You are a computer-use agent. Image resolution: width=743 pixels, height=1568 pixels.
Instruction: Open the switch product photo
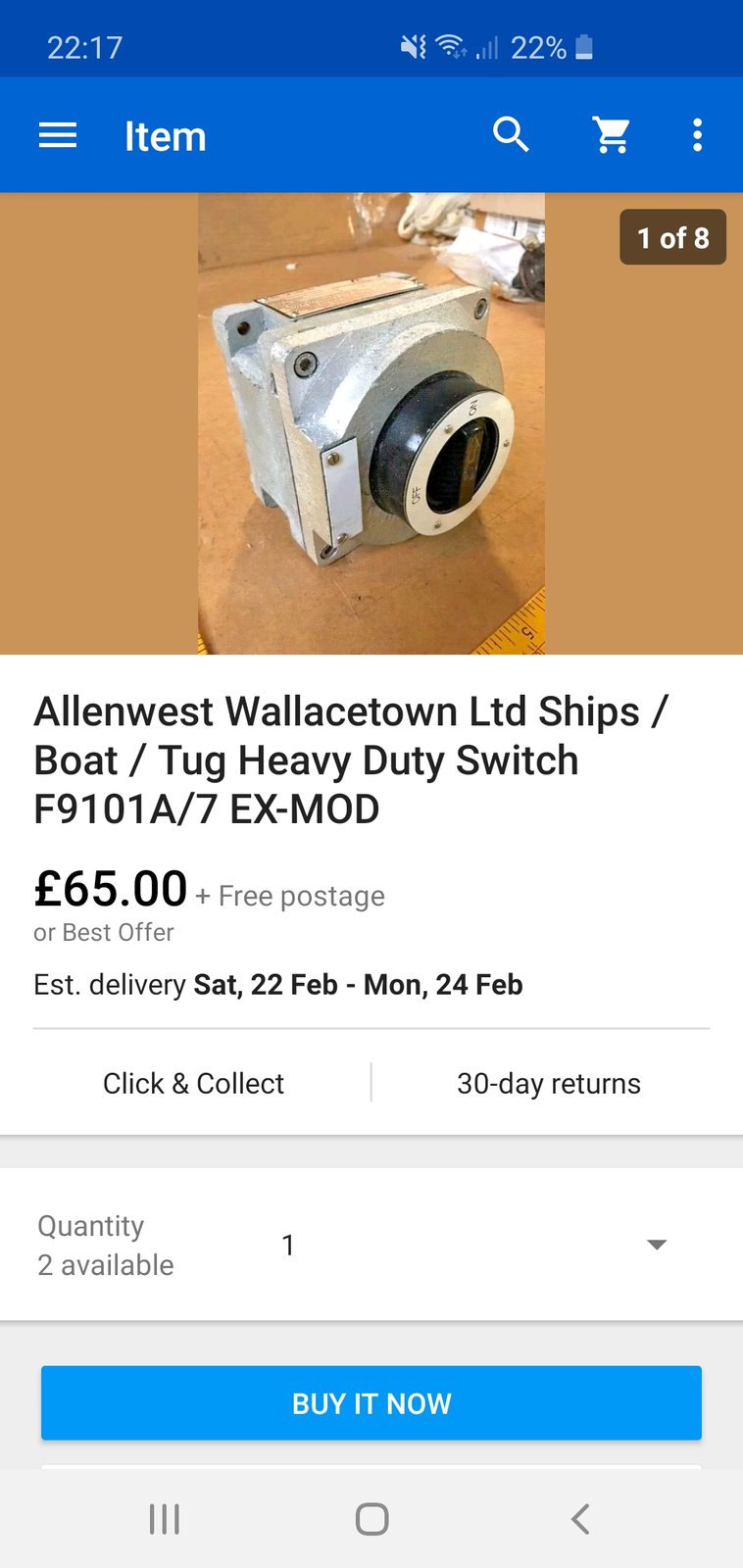[x=371, y=423]
